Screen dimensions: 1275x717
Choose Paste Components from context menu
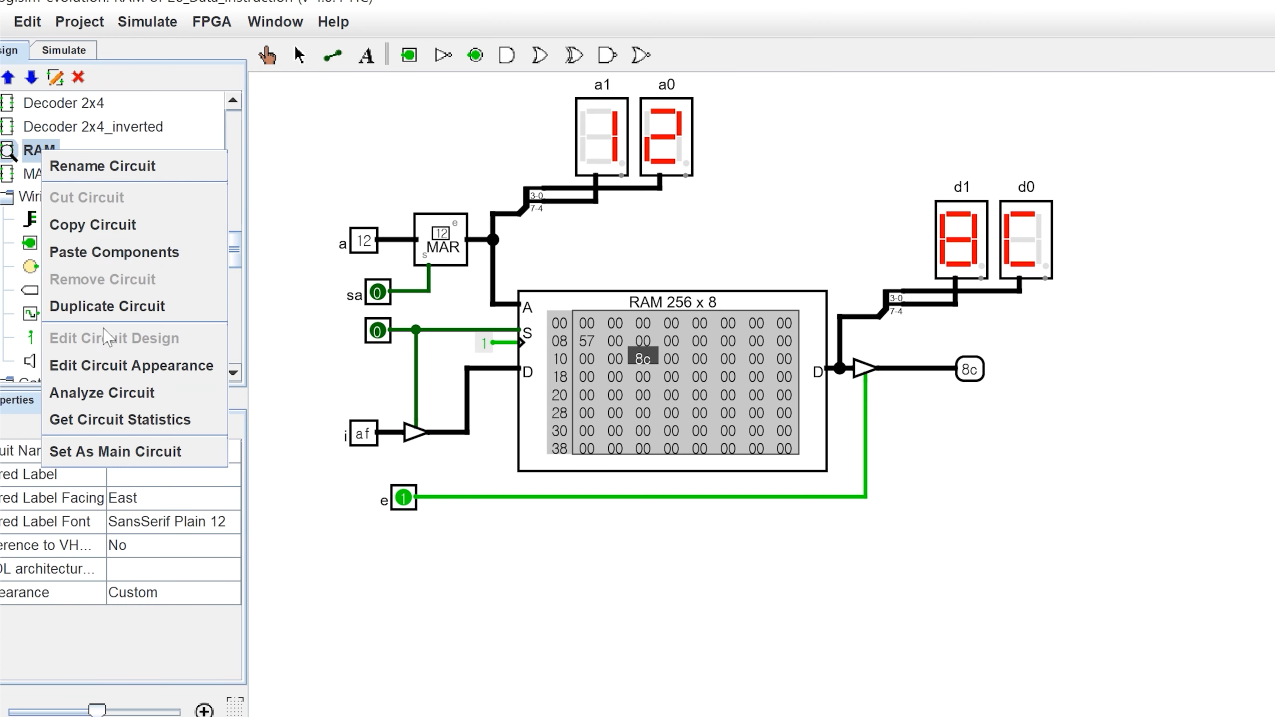click(134, 252)
